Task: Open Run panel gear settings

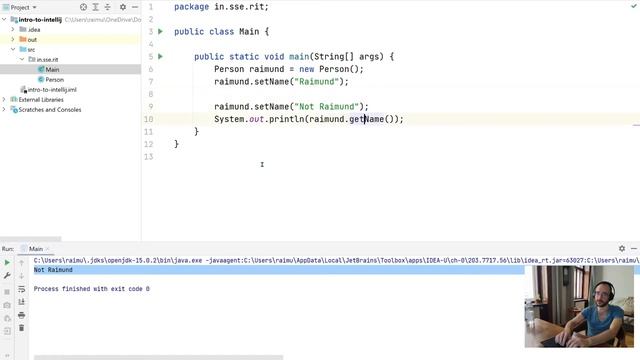Action: tap(622, 248)
